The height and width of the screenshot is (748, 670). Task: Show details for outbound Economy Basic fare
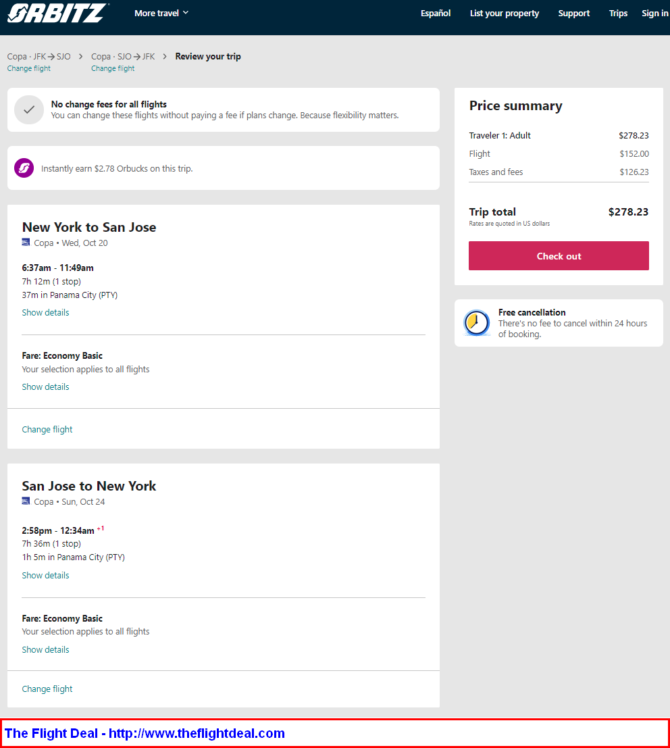pos(45,387)
